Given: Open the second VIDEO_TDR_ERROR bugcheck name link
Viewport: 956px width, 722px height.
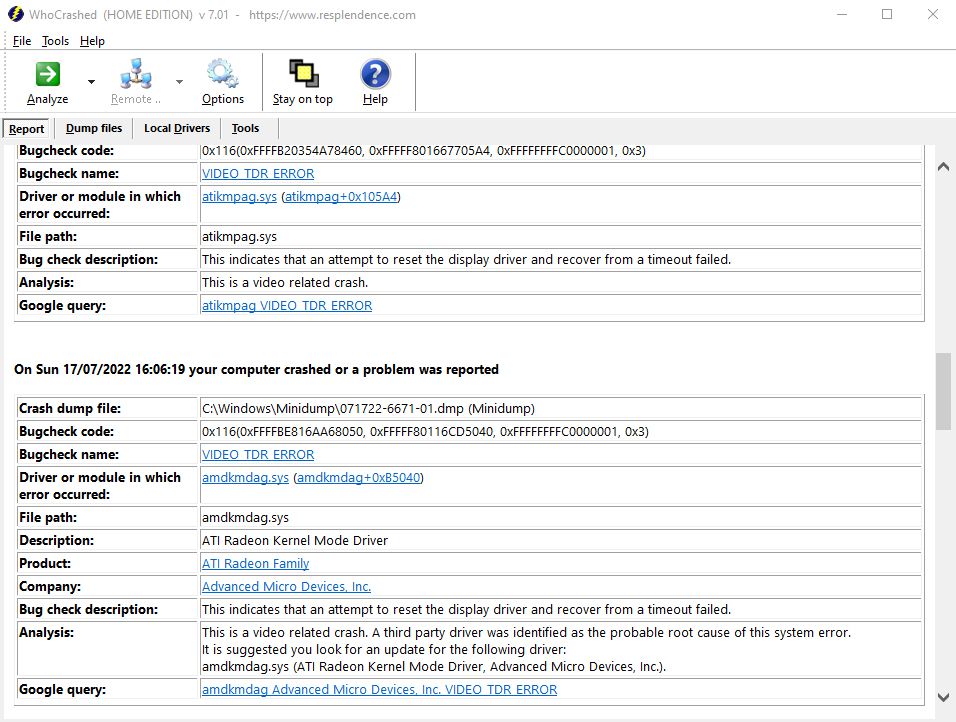Looking at the screenshot, I should (x=258, y=455).
